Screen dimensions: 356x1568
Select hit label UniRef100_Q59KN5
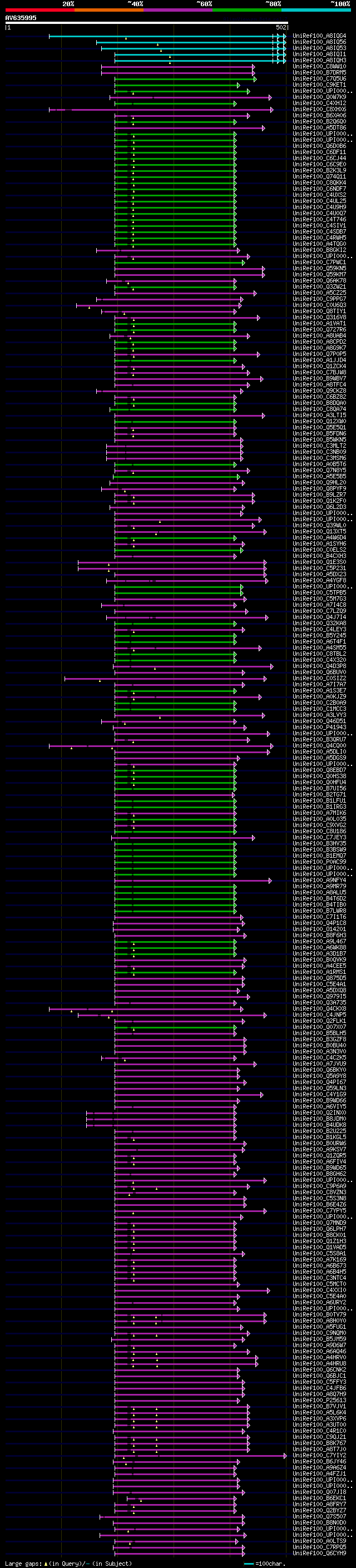319,269
